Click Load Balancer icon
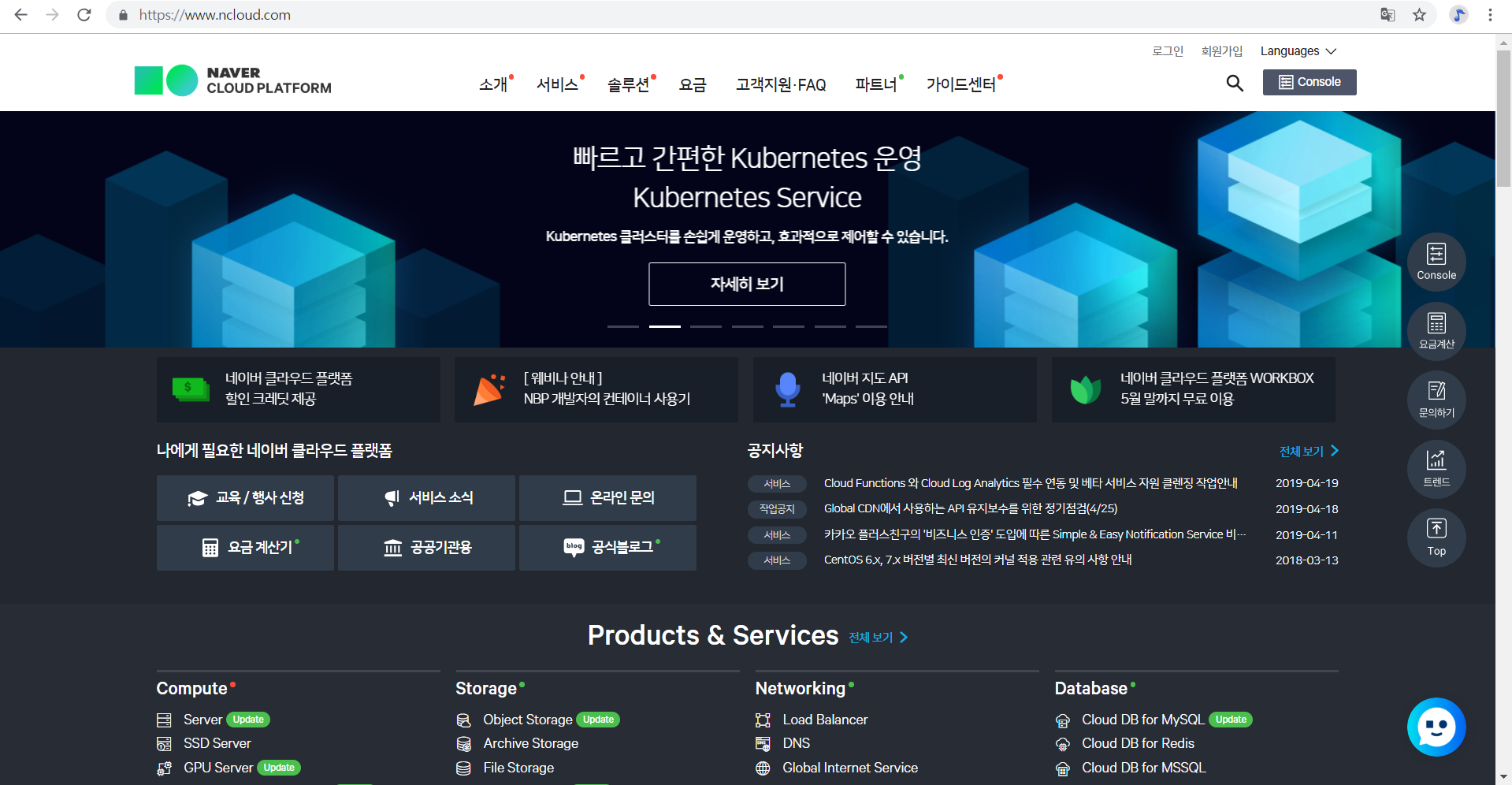The width and height of the screenshot is (1512, 785). [x=763, y=720]
